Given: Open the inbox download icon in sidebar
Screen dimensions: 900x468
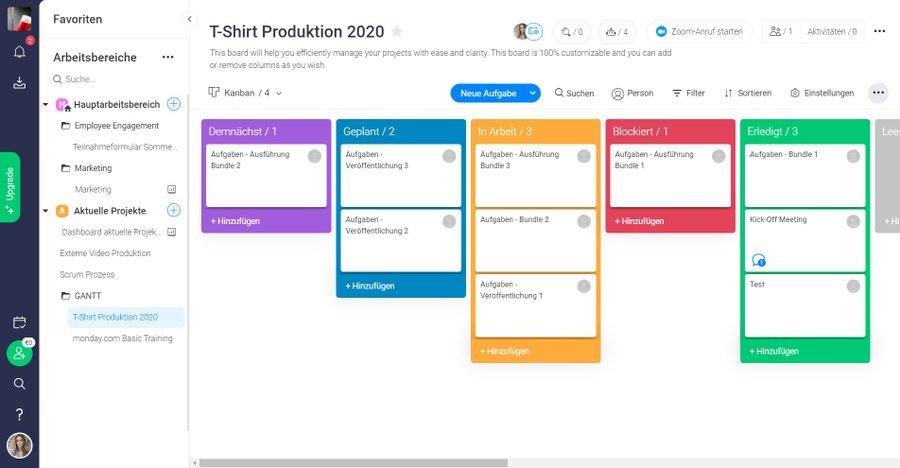Looking at the screenshot, I should (x=19, y=83).
